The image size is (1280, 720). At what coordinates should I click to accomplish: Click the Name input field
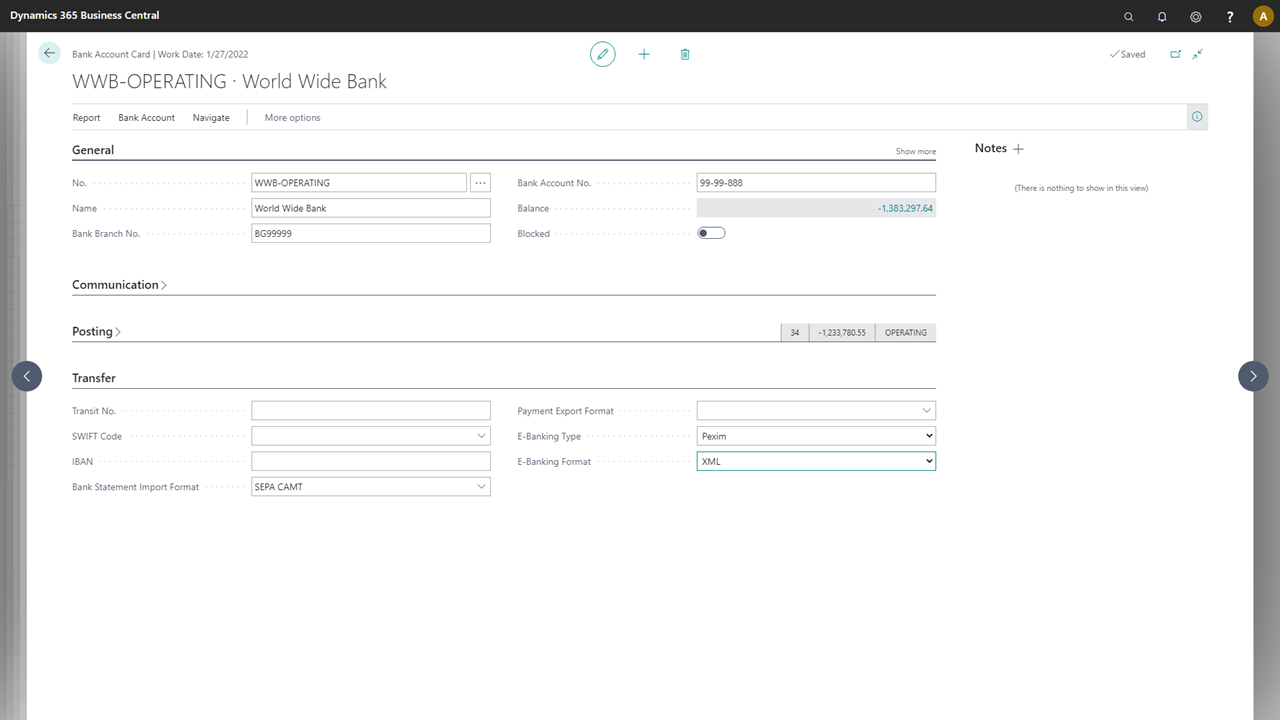tap(371, 208)
